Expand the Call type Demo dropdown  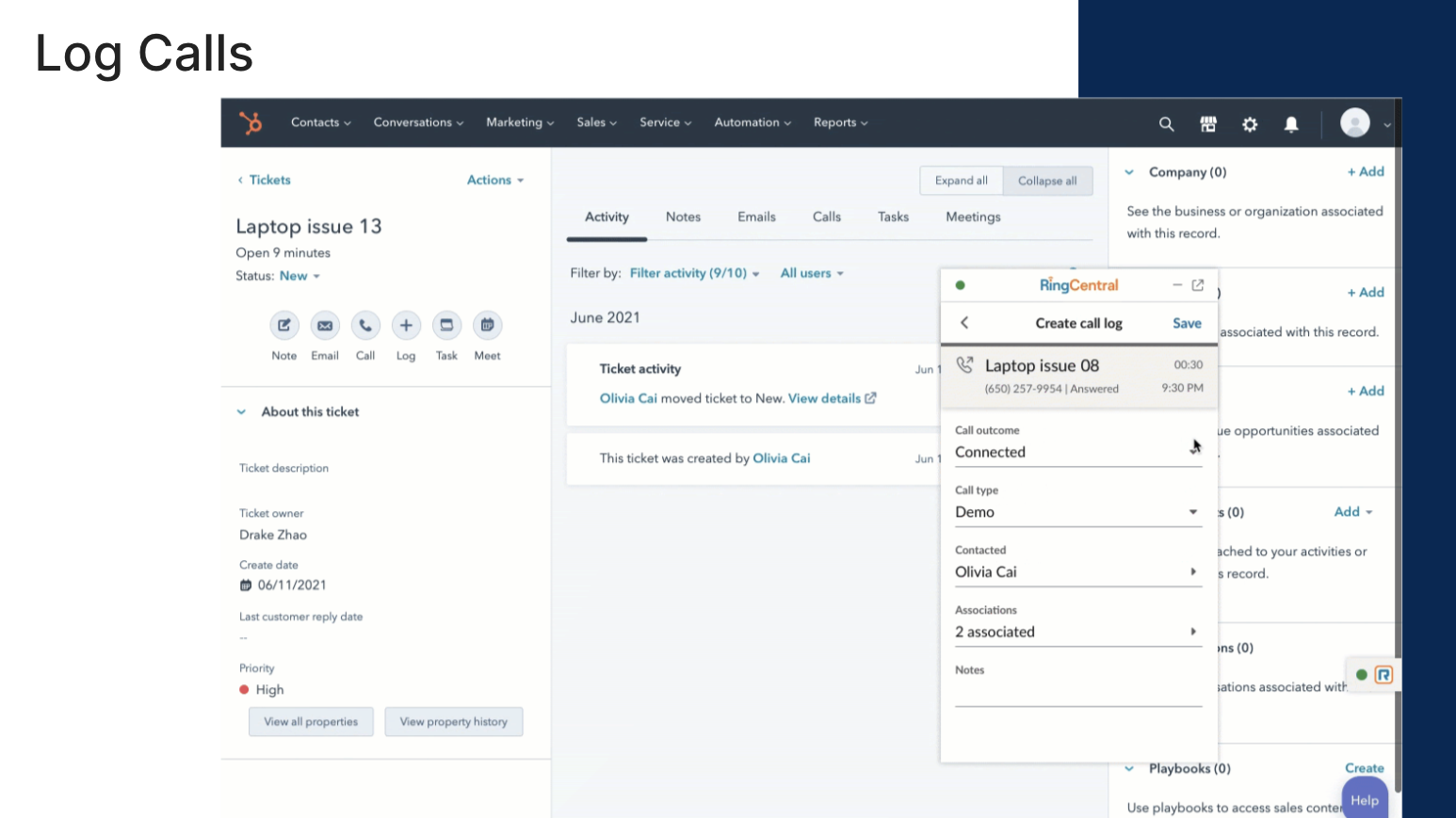(1191, 512)
